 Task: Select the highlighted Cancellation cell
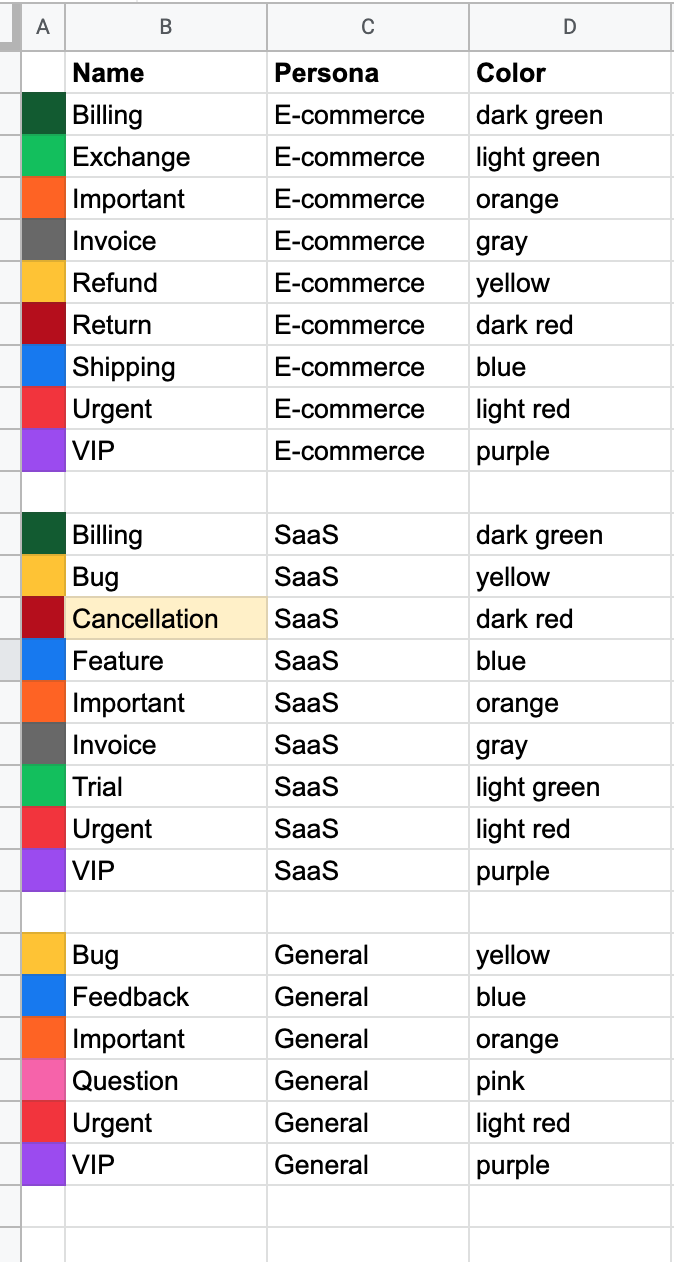166,619
